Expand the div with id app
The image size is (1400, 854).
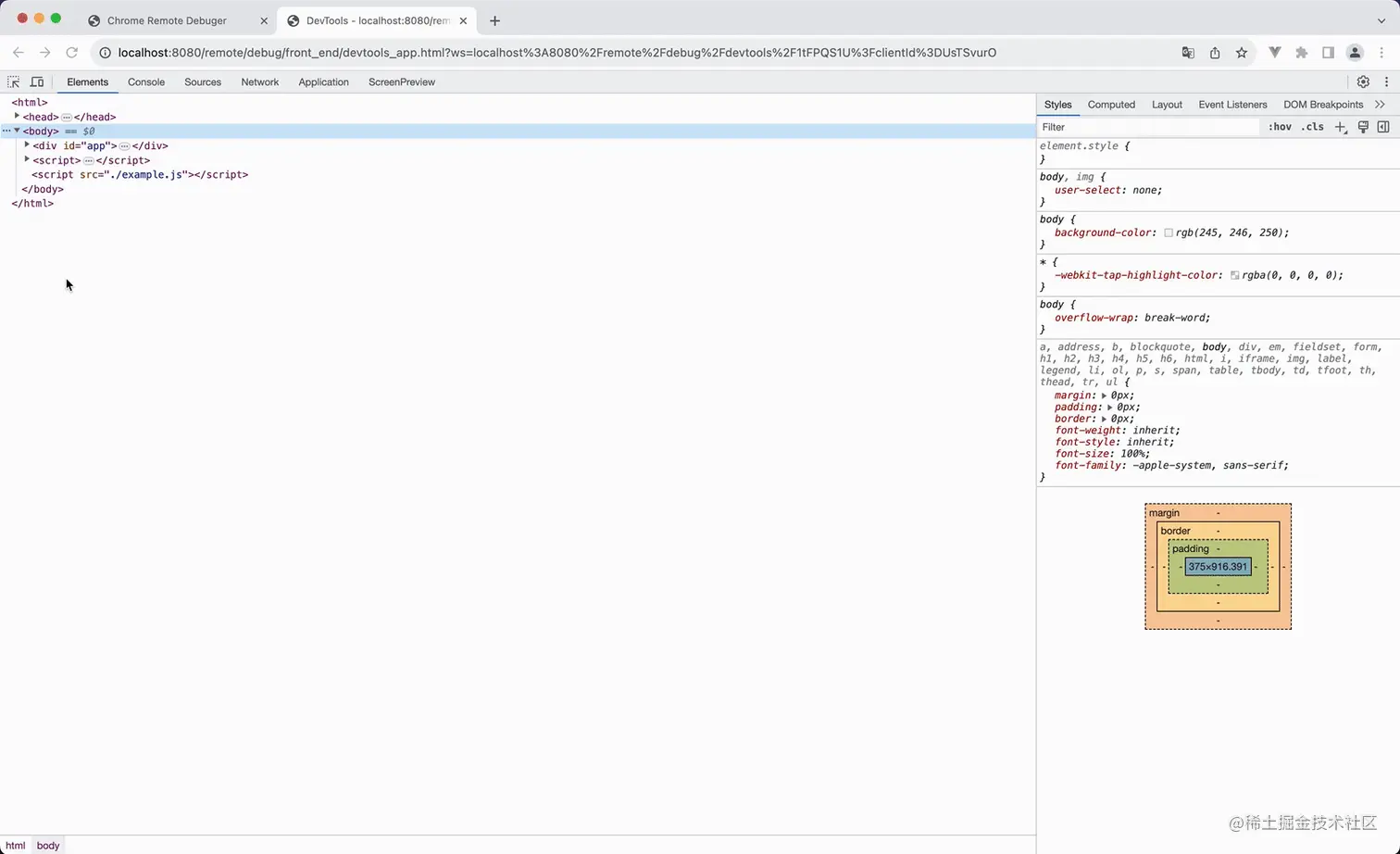point(26,145)
